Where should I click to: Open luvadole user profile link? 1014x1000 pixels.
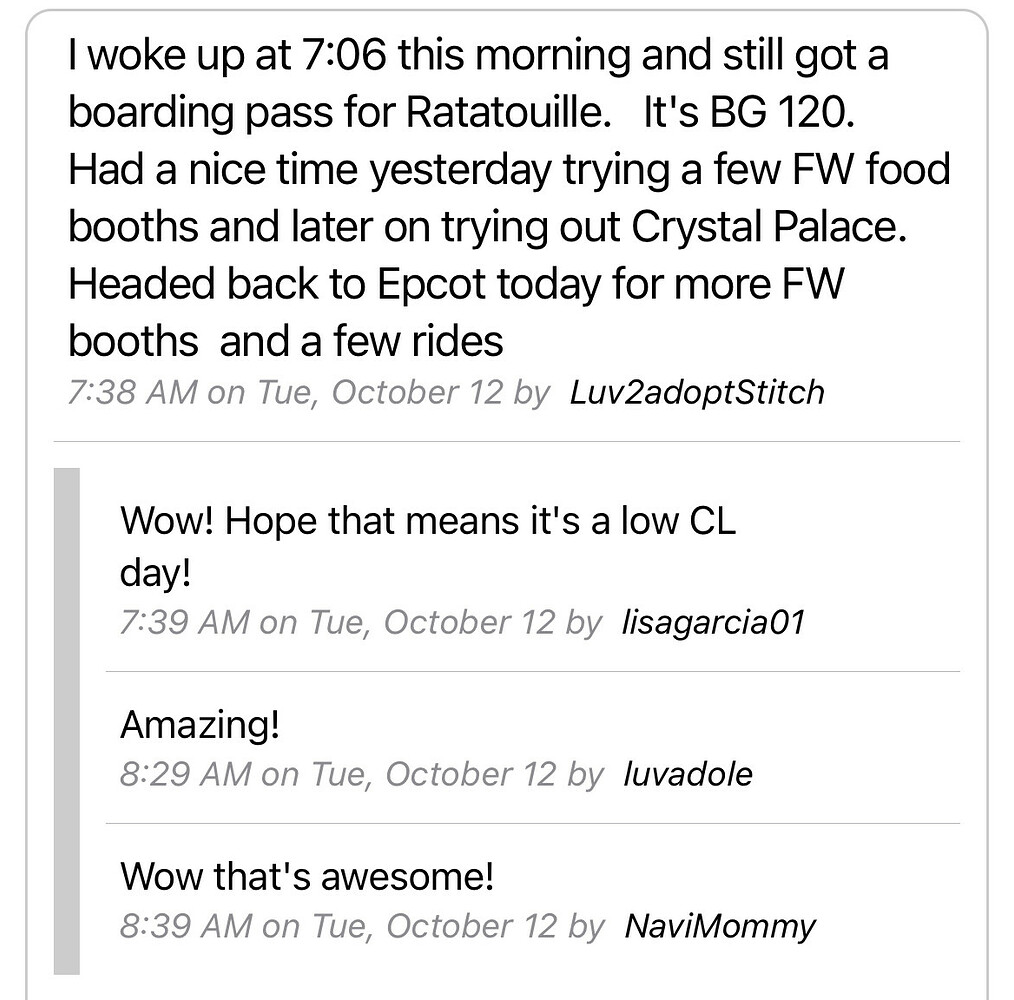686,773
